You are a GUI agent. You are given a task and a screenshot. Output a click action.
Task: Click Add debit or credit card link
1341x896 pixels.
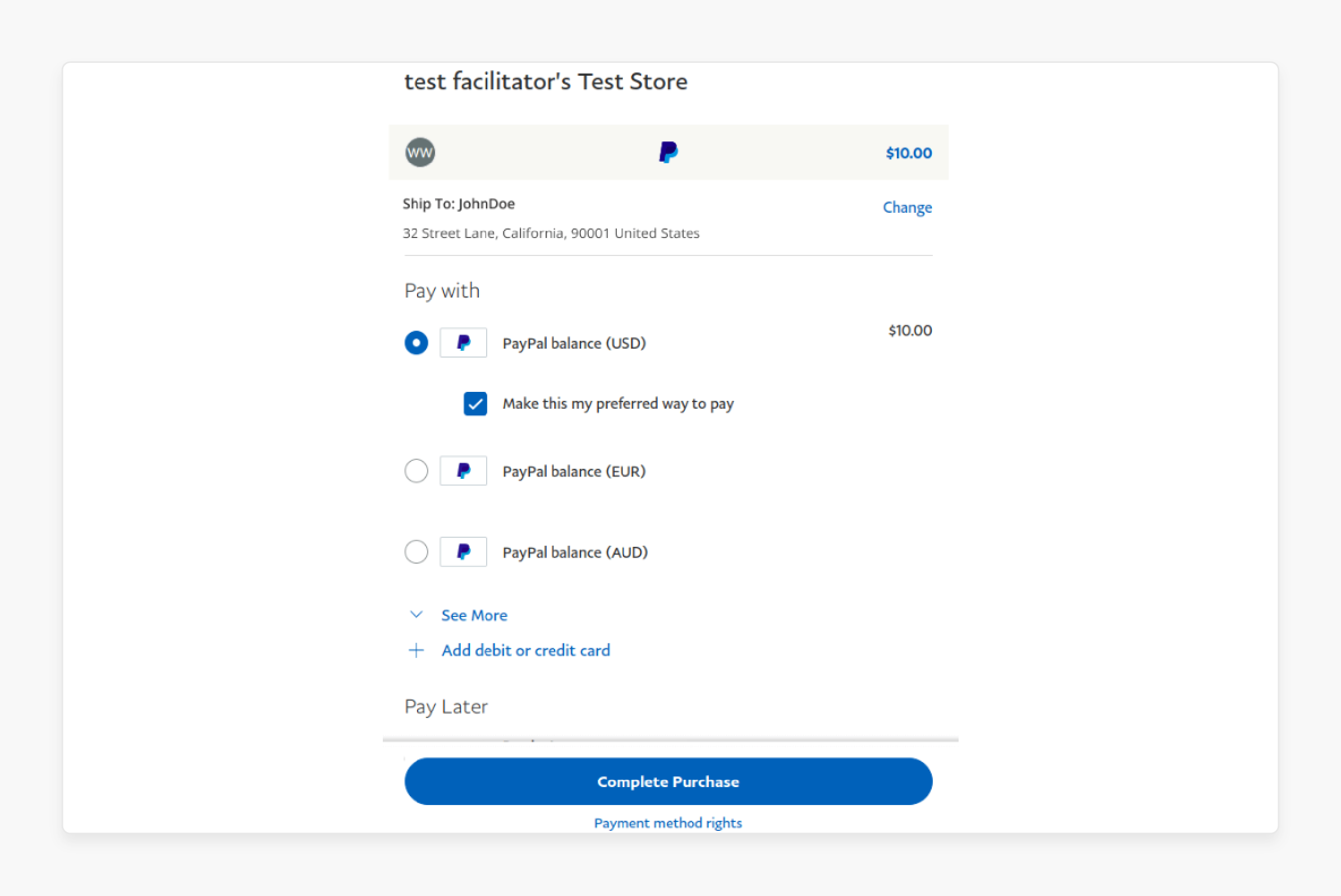pyautogui.click(x=525, y=650)
